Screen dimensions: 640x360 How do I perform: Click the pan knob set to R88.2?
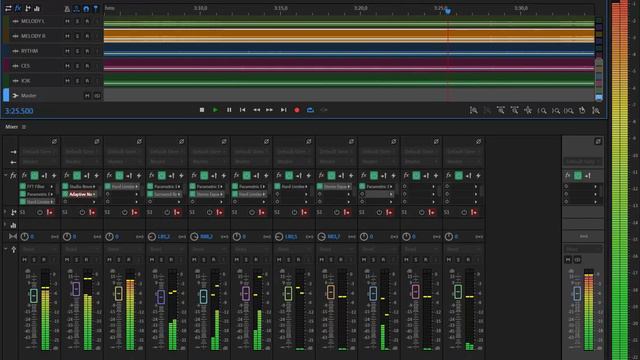pyautogui.click(x=194, y=236)
